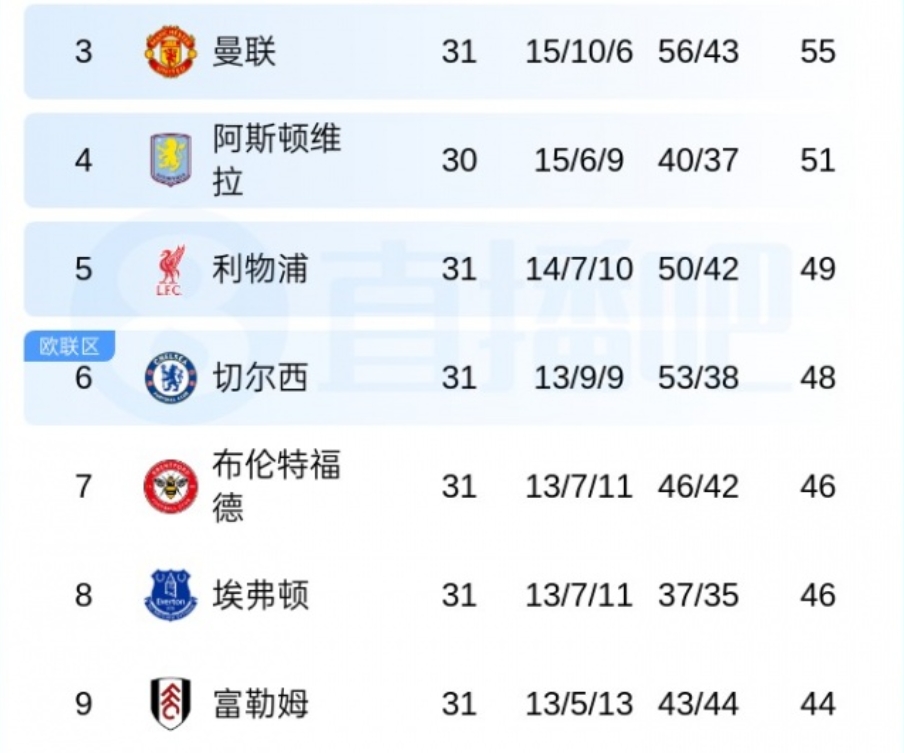904x753 pixels.
Task: Click the 切尔西 team name entry
Action: (x=263, y=380)
